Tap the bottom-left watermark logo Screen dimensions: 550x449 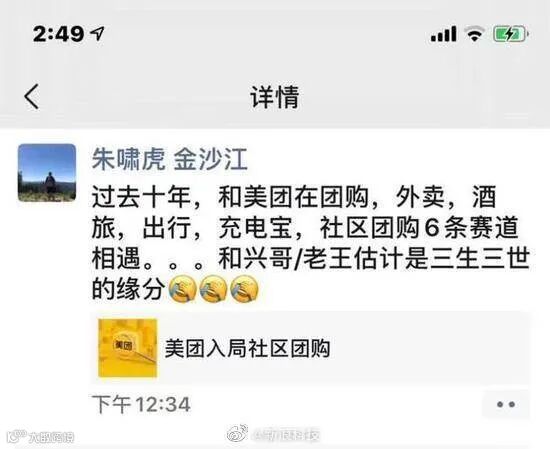[x=18, y=436]
